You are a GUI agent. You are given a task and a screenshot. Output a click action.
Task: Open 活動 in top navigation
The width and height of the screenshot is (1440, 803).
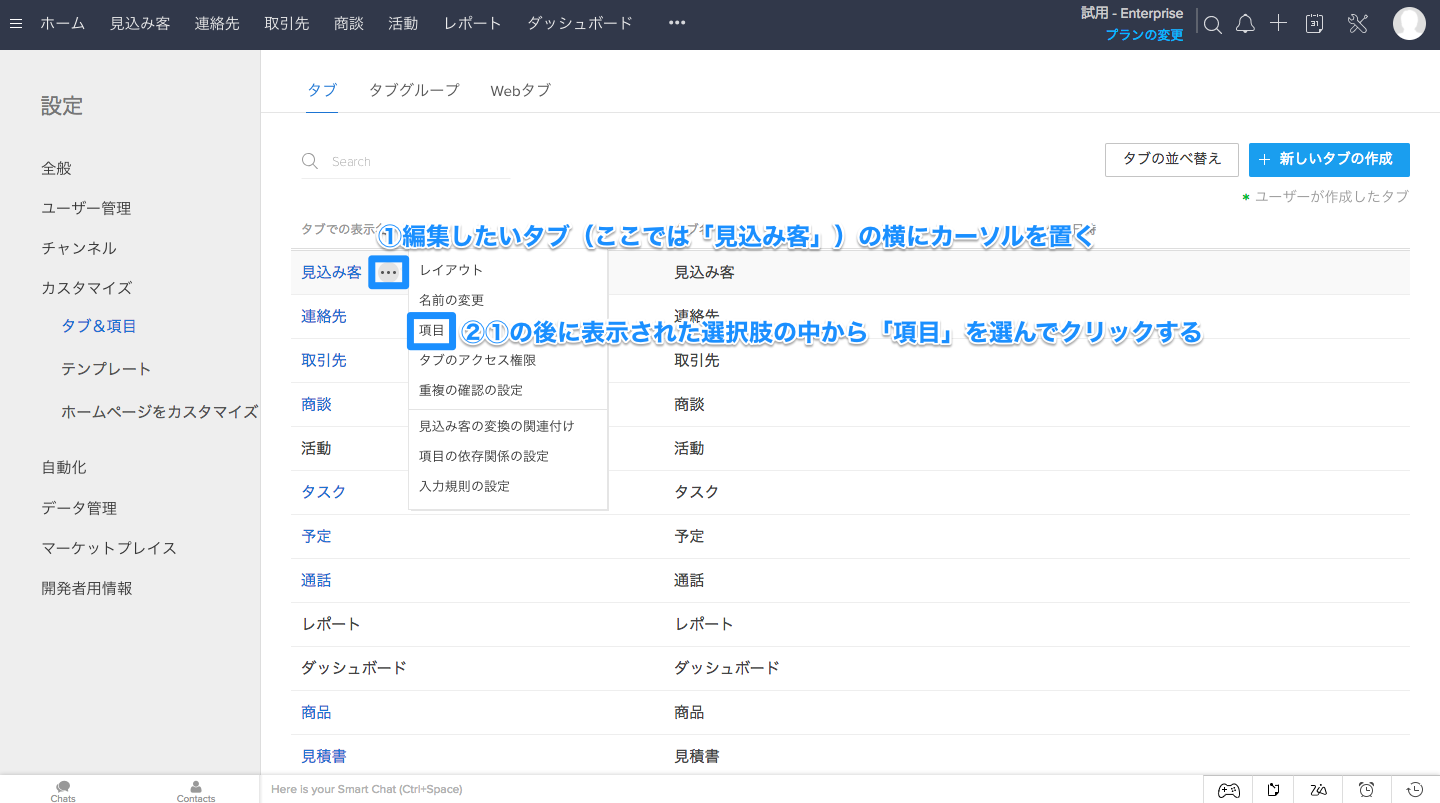coord(403,23)
